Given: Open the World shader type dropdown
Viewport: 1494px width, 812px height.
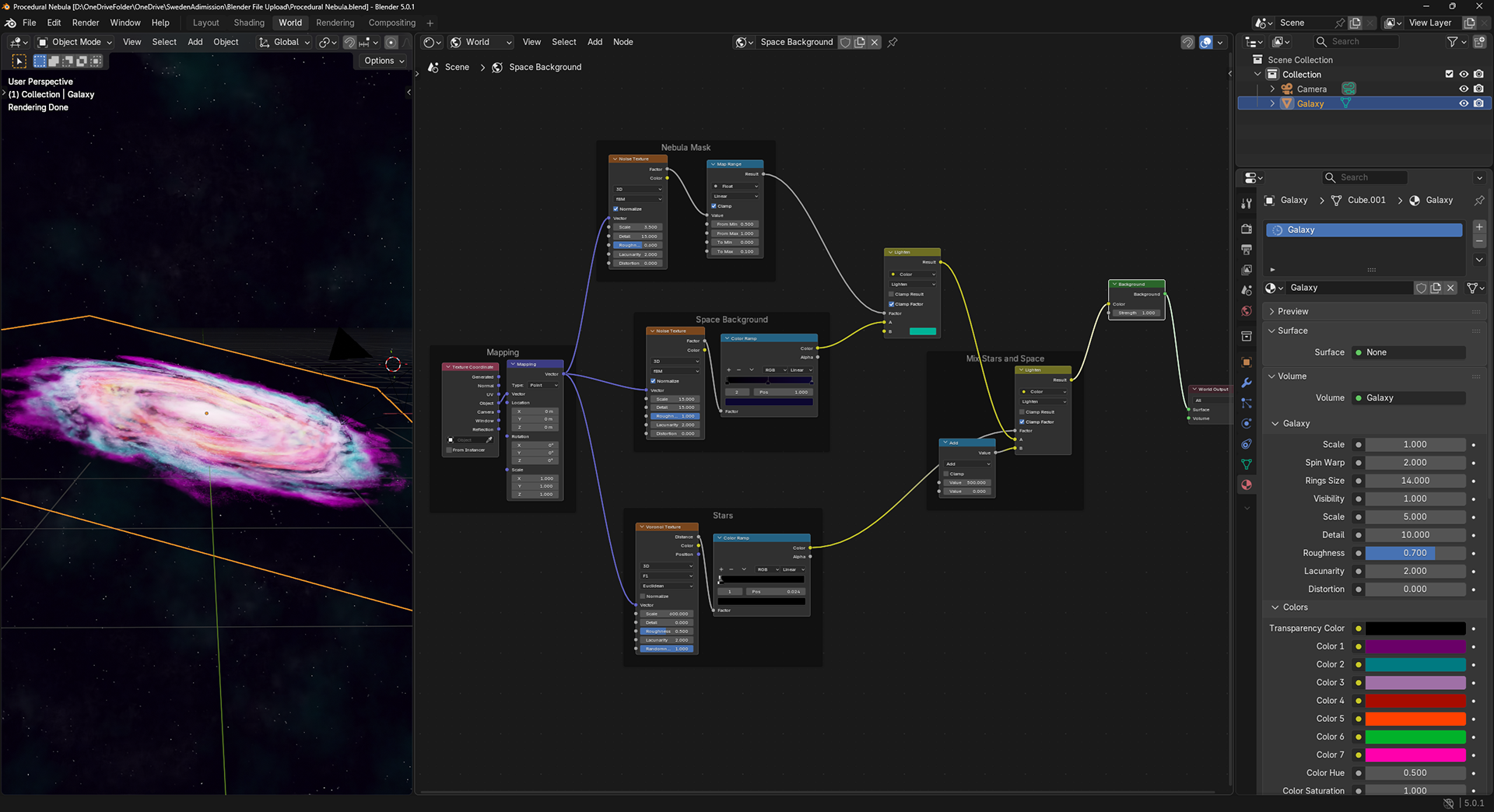Looking at the screenshot, I should pyautogui.click(x=481, y=42).
